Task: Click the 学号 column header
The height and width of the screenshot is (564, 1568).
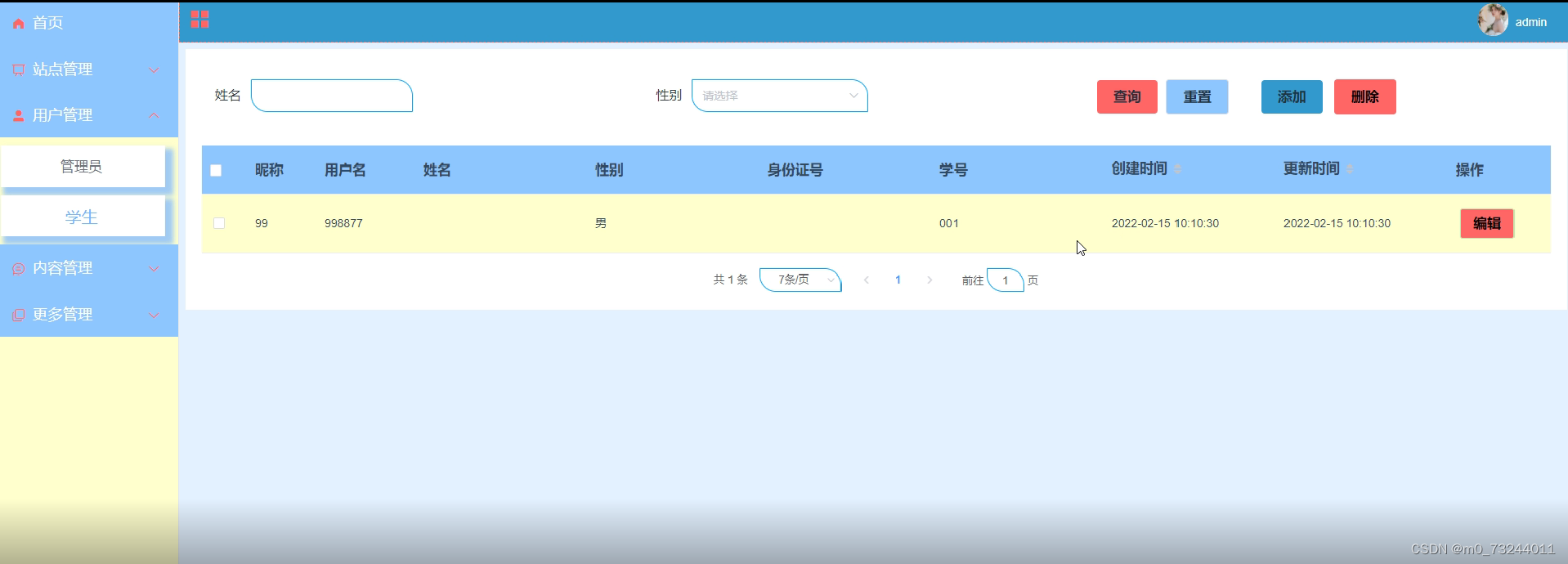Action: [x=953, y=170]
